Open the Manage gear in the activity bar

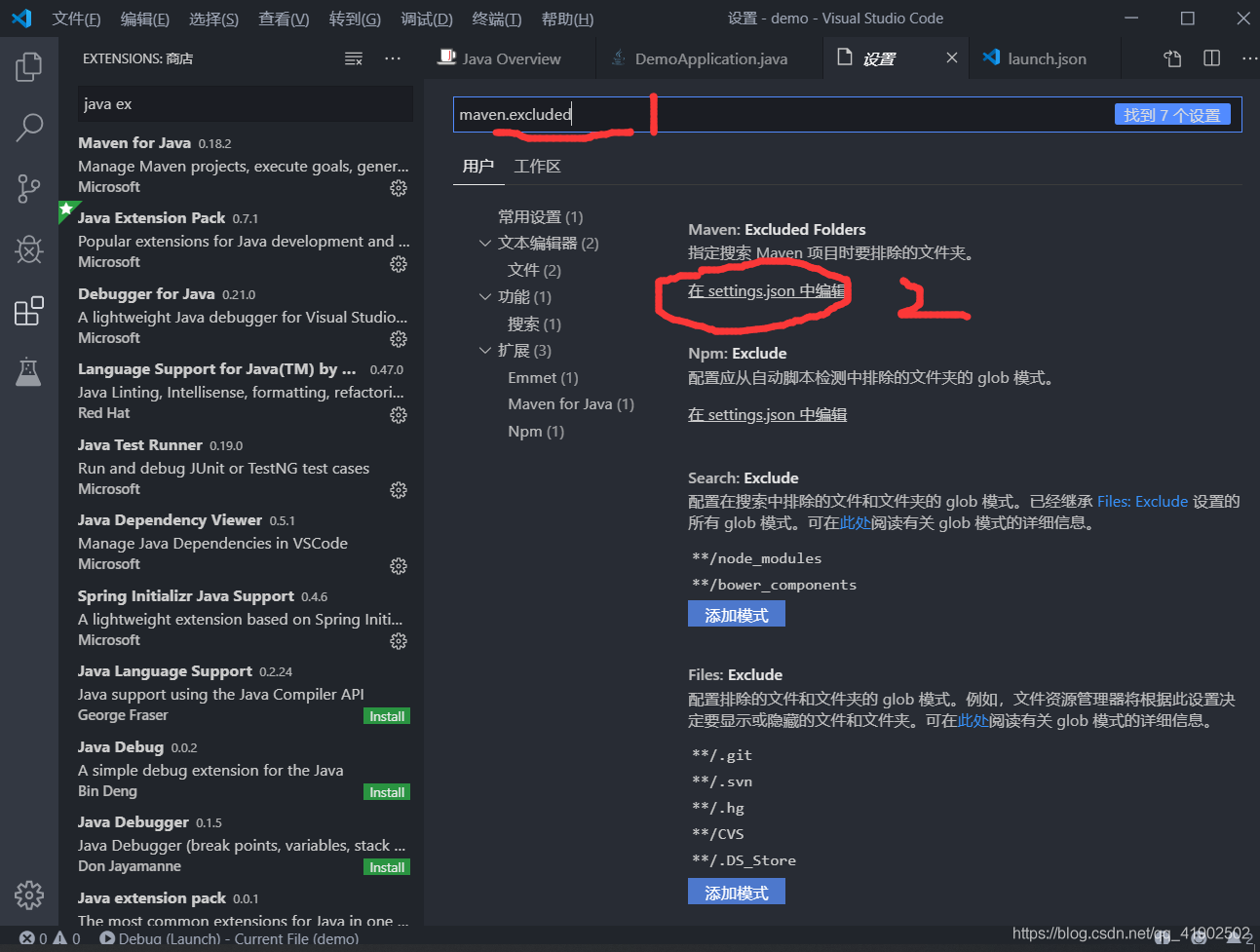point(29,895)
